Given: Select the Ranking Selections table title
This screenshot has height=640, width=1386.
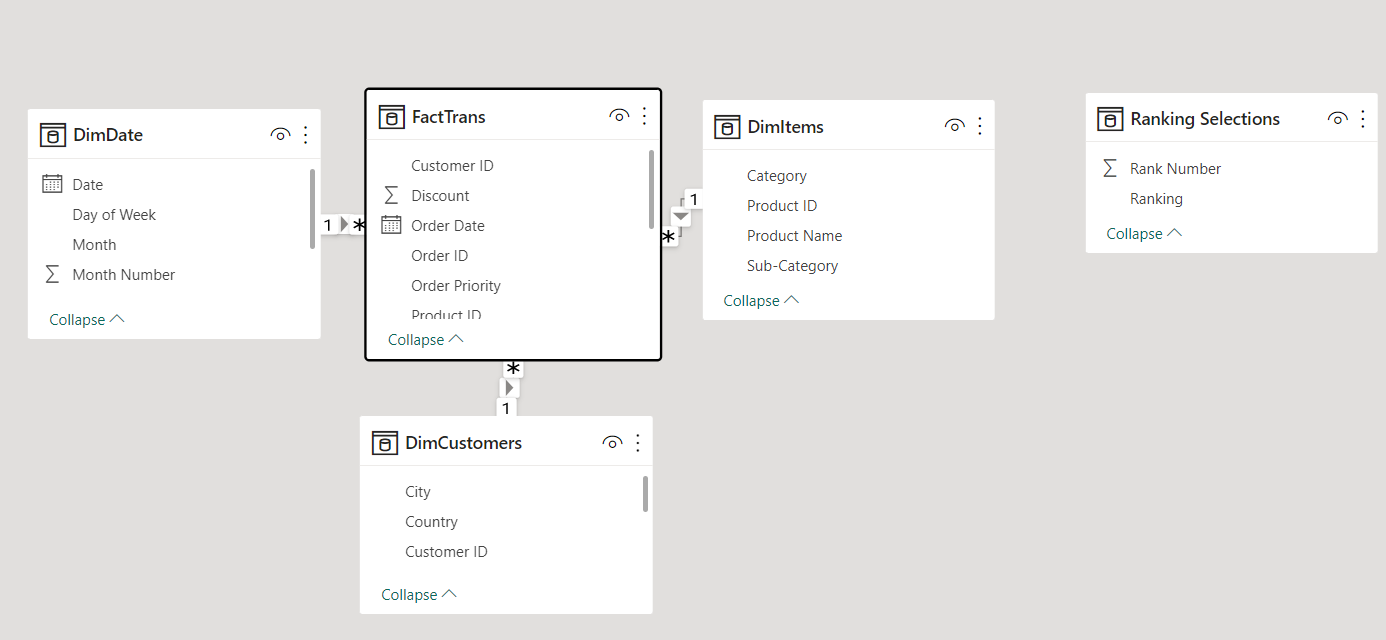Looking at the screenshot, I should [1205, 119].
